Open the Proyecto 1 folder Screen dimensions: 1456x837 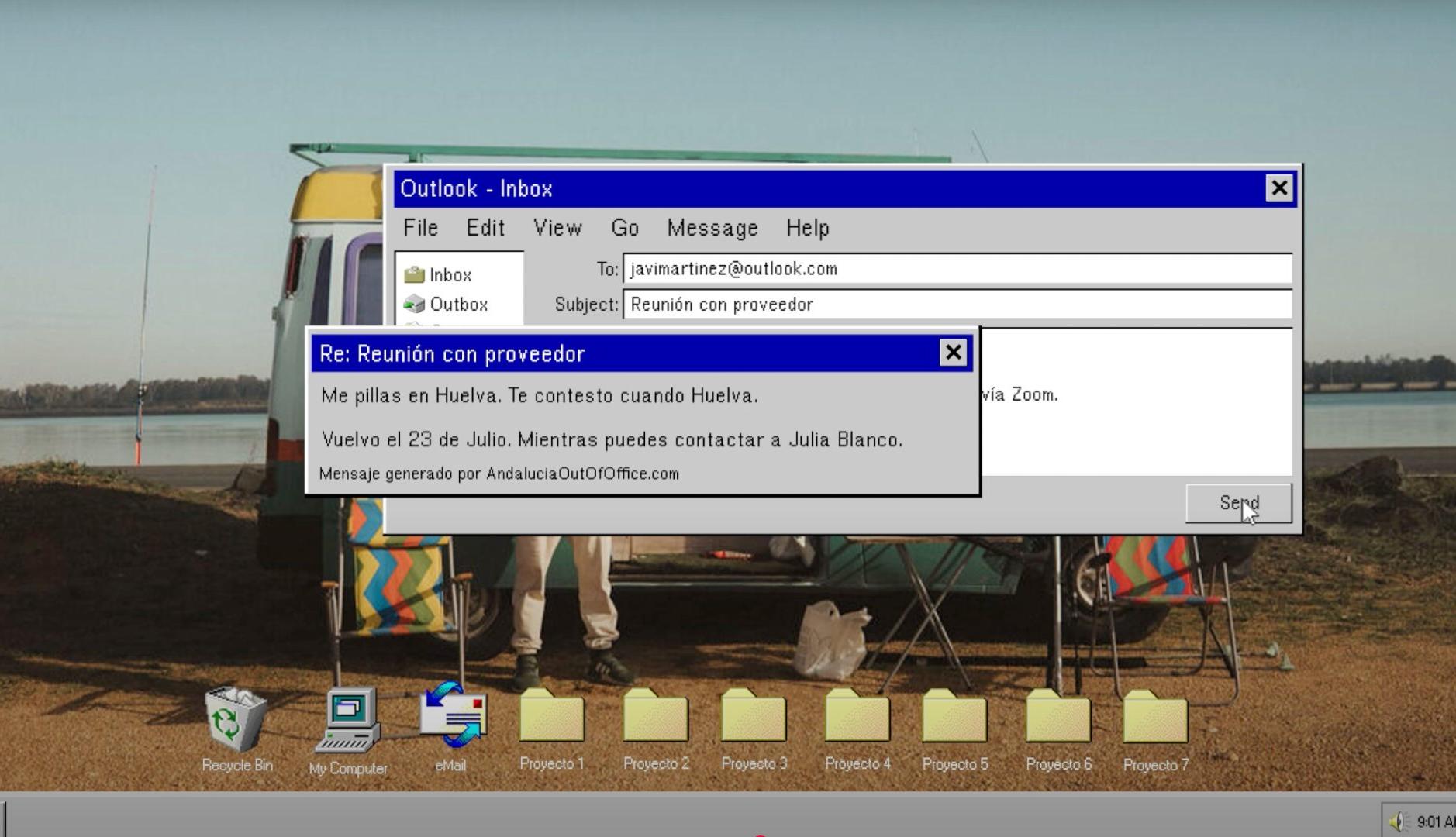pyautogui.click(x=552, y=717)
